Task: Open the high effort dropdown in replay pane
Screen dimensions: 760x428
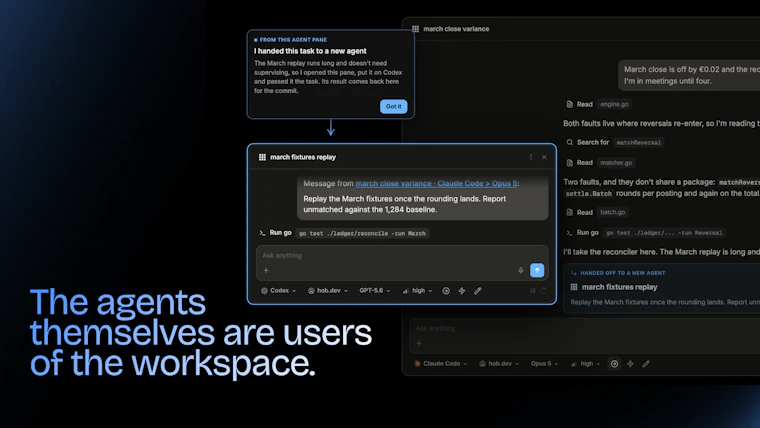Action: click(x=417, y=291)
